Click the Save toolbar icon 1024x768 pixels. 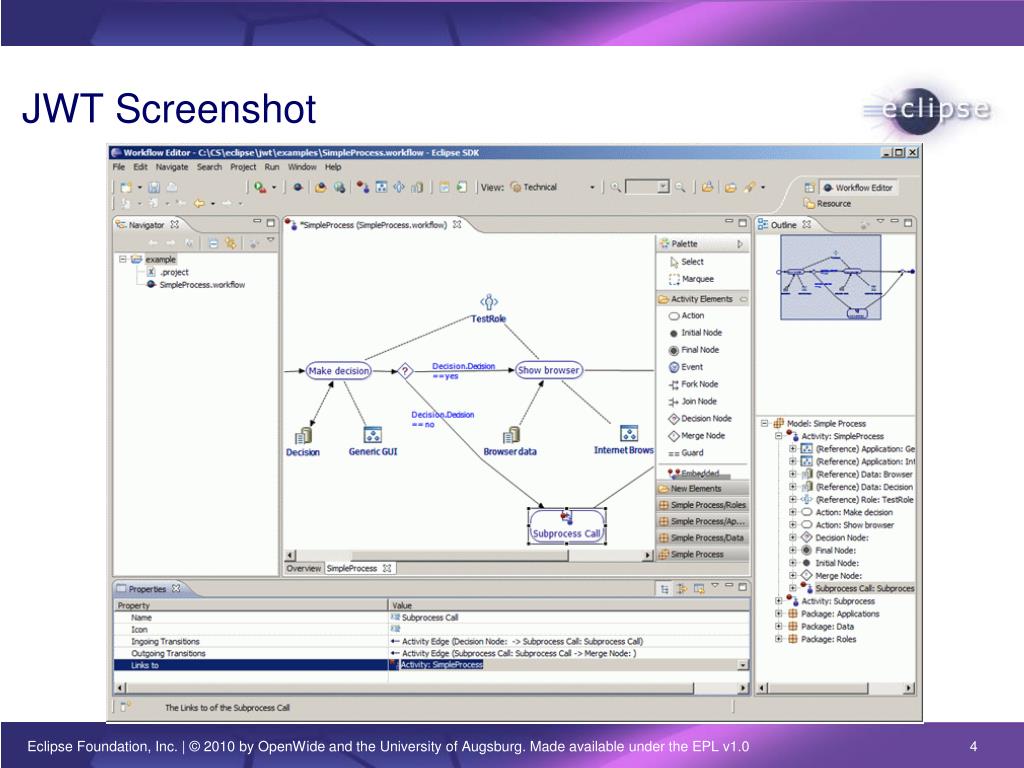(x=154, y=187)
